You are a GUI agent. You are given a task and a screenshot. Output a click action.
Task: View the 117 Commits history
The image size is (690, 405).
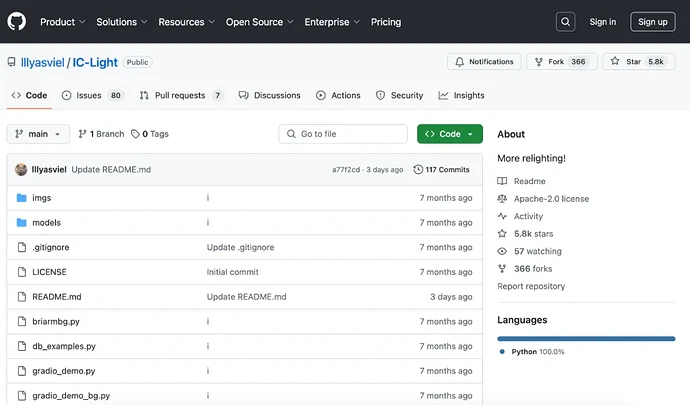pos(441,169)
